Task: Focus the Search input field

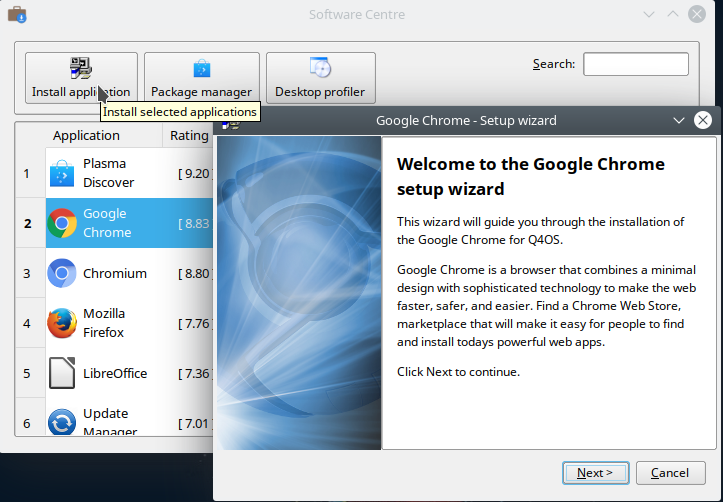Action: tap(636, 64)
